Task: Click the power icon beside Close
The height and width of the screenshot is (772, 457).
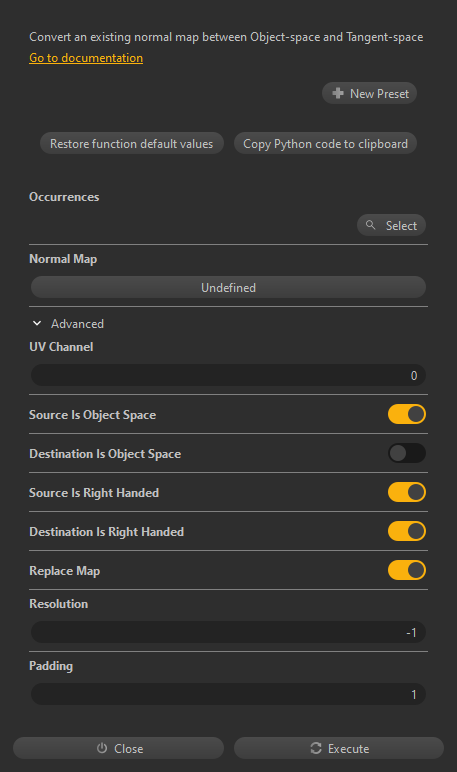Action: coord(102,748)
